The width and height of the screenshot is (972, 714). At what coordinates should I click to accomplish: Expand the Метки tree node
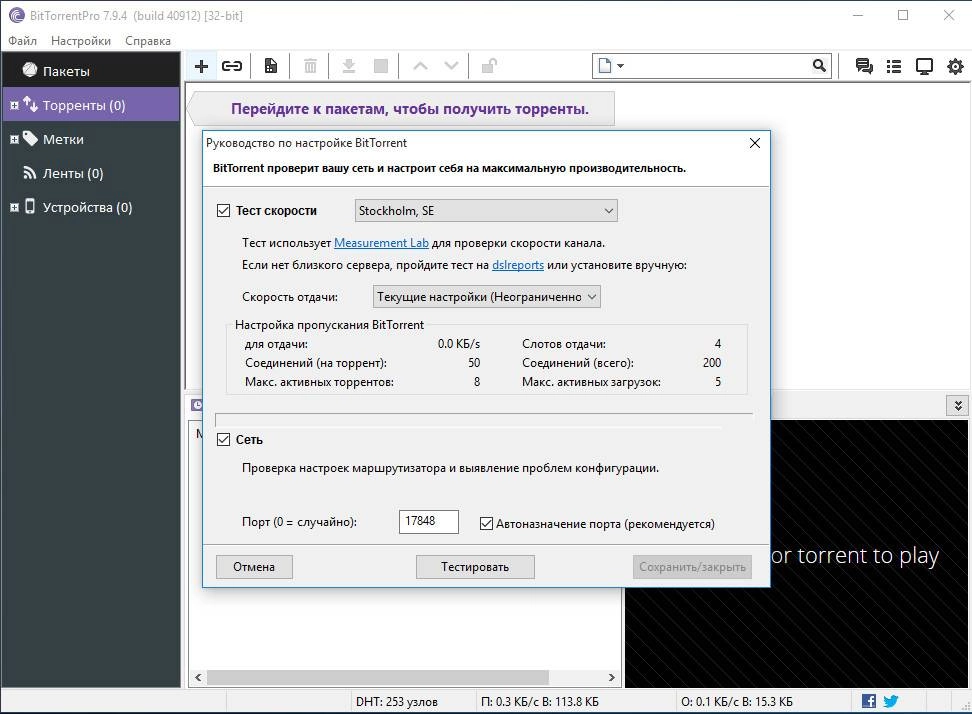14,139
